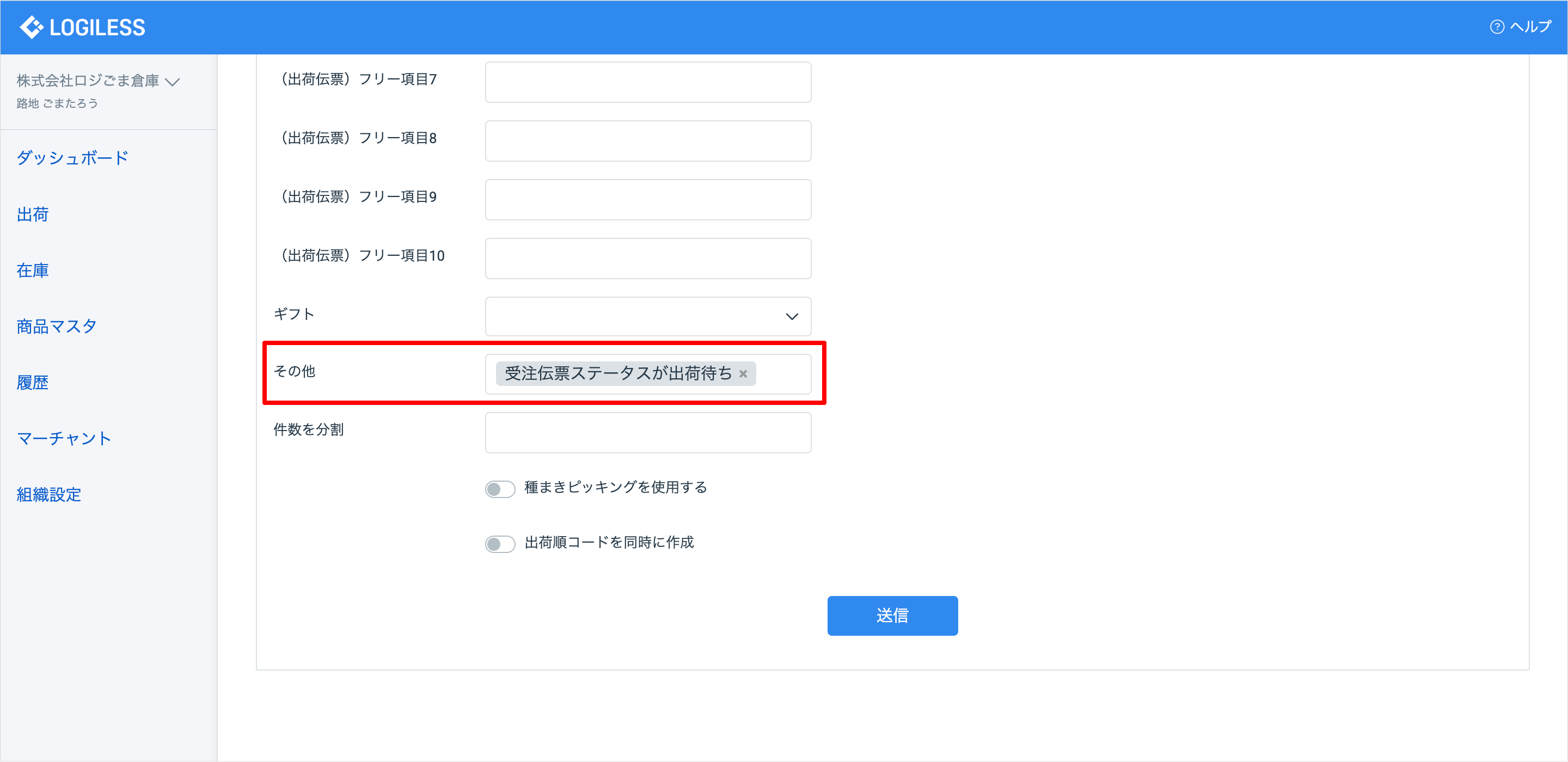Toggle 出荷順コードを同時に作成 switch
This screenshot has width=1568, height=762.
click(x=500, y=544)
